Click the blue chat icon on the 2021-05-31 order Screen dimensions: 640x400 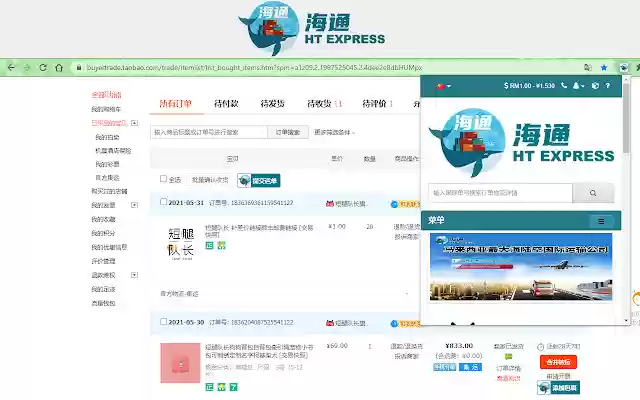tap(394, 204)
